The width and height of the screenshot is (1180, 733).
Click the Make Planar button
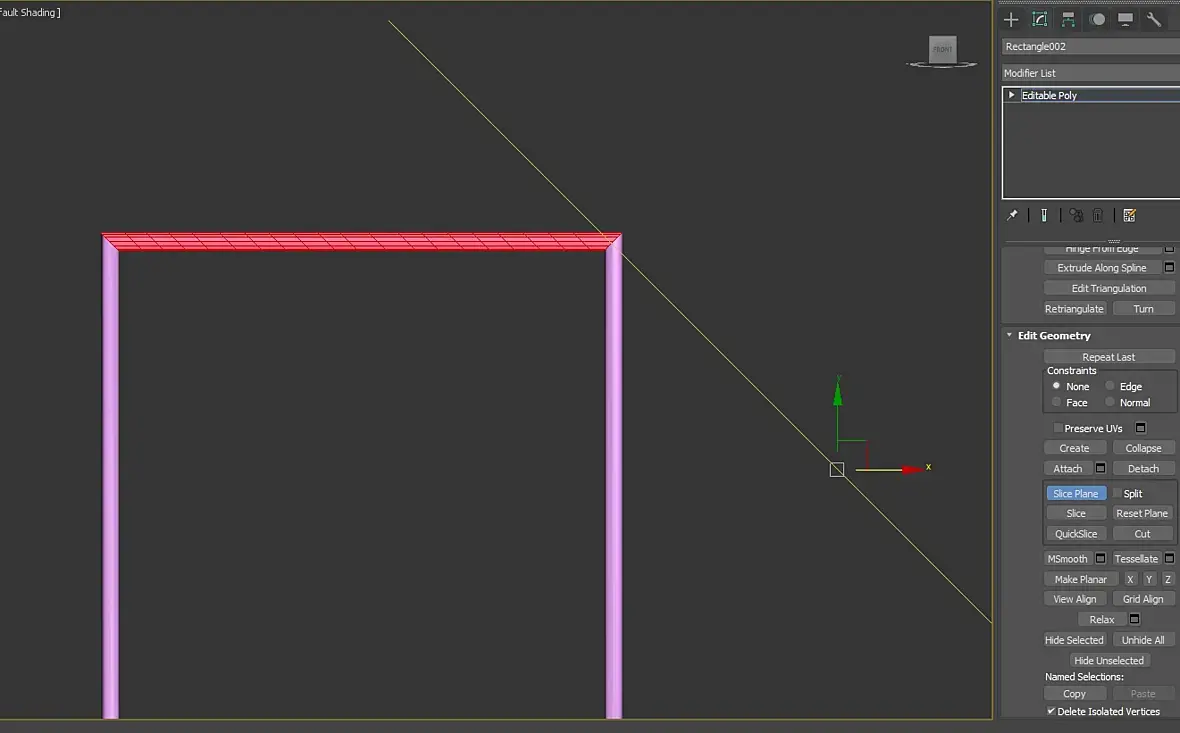tap(1080, 579)
